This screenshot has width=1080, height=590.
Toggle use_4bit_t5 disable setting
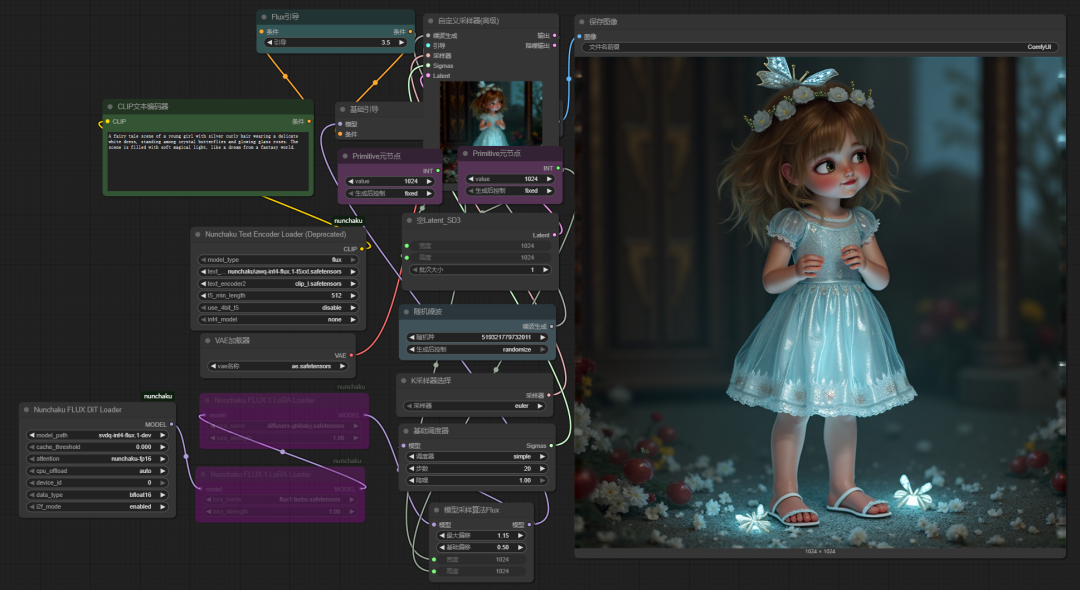278,308
